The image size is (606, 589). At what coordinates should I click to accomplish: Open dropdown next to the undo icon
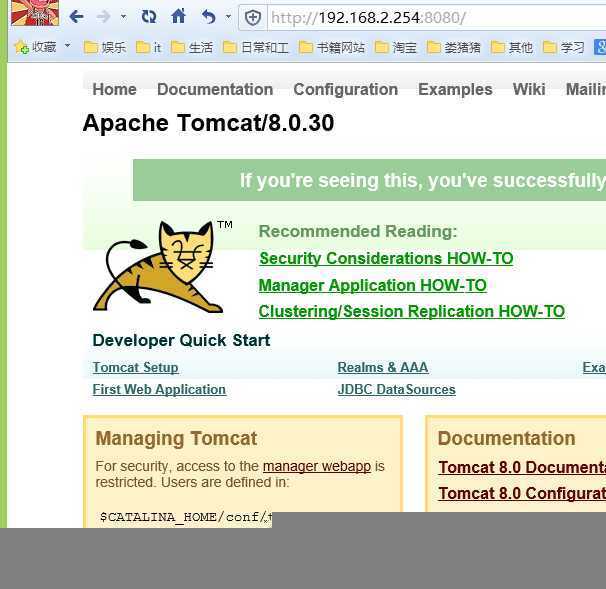coord(228,17)
